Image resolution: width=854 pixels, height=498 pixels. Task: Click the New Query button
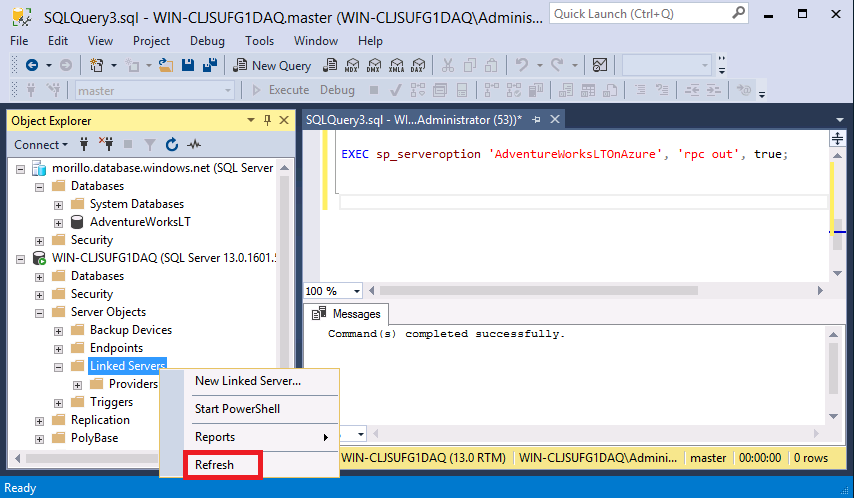click(272, 66)
